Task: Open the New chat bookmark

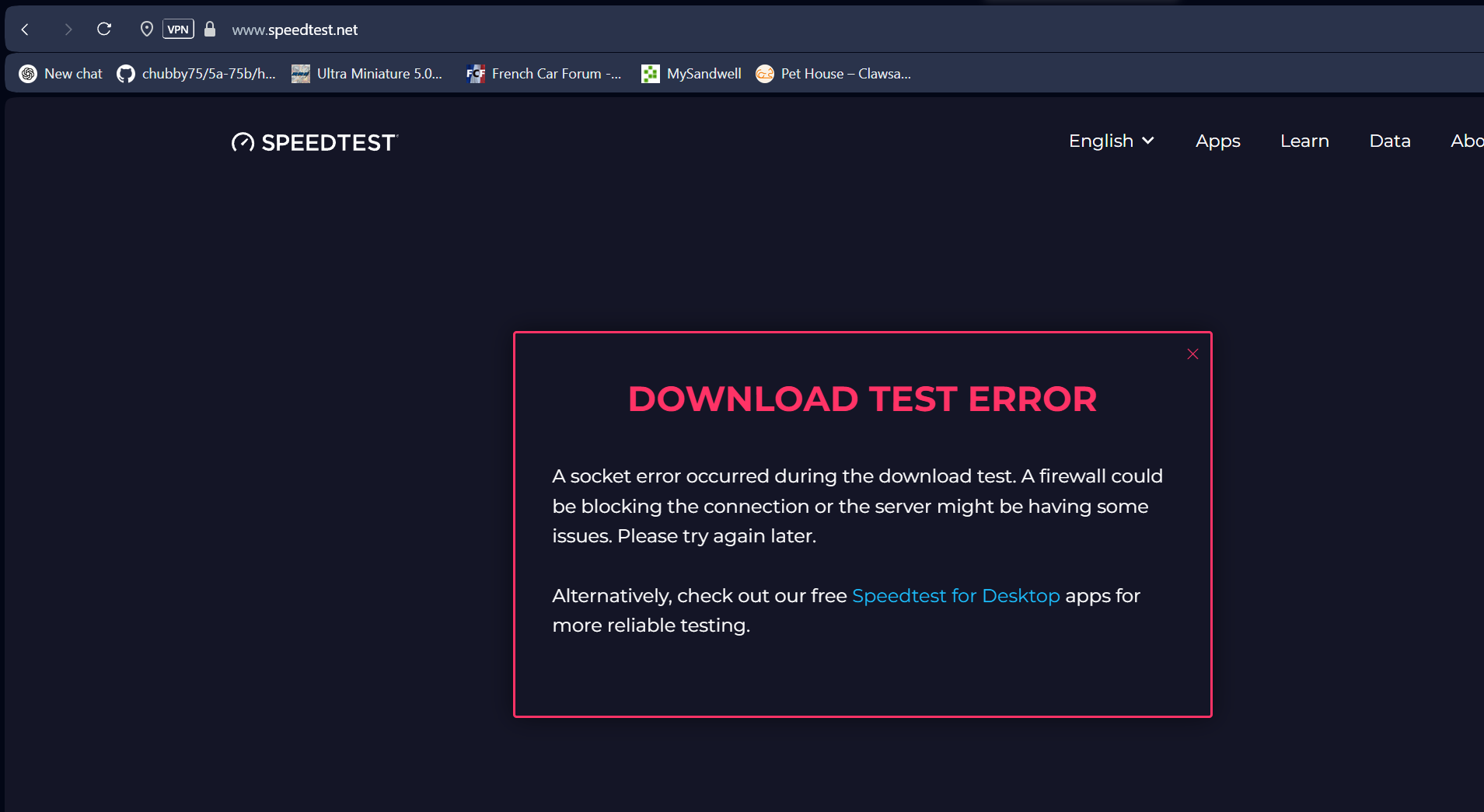Action: click(61, 74)
